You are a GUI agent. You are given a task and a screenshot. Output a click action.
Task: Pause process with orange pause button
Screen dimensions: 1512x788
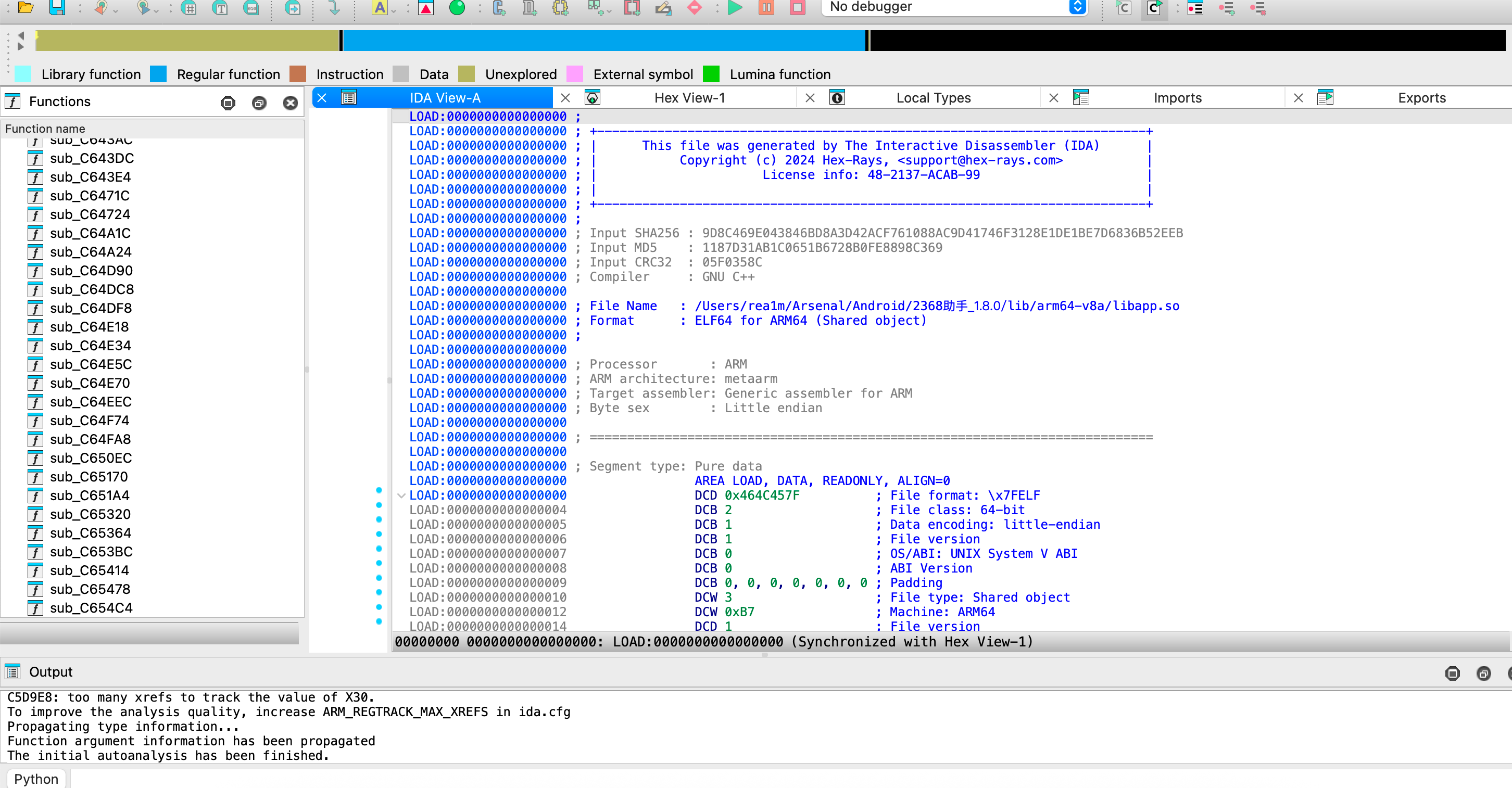[x=766, y=8]
